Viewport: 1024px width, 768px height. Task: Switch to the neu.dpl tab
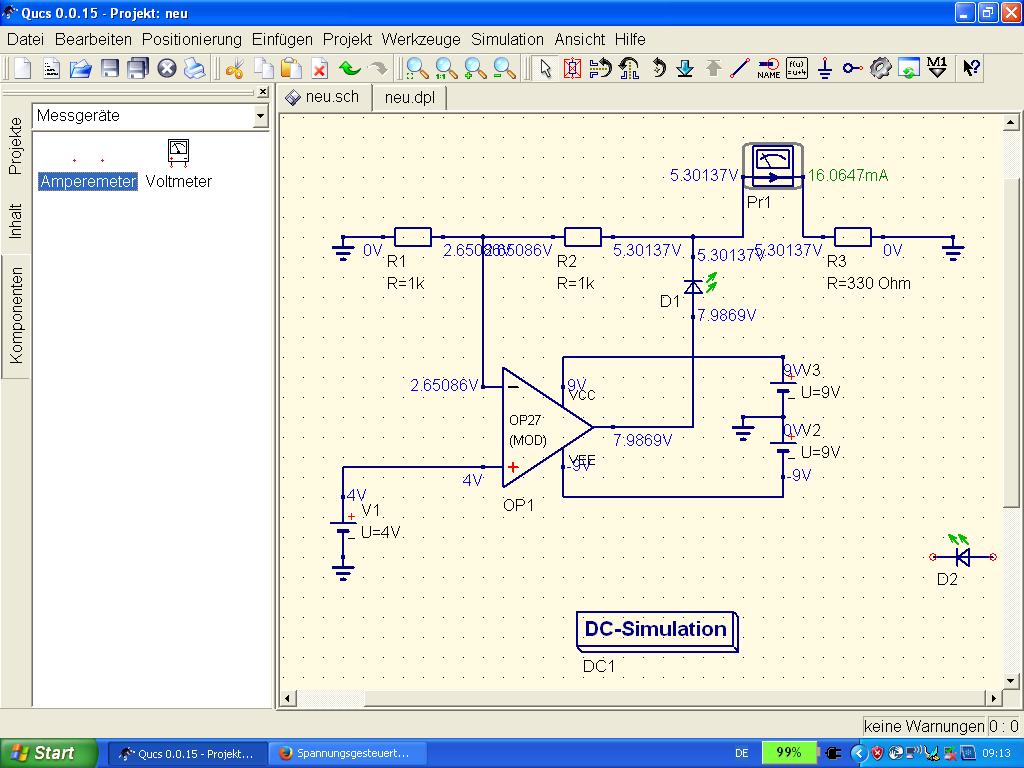409,98
